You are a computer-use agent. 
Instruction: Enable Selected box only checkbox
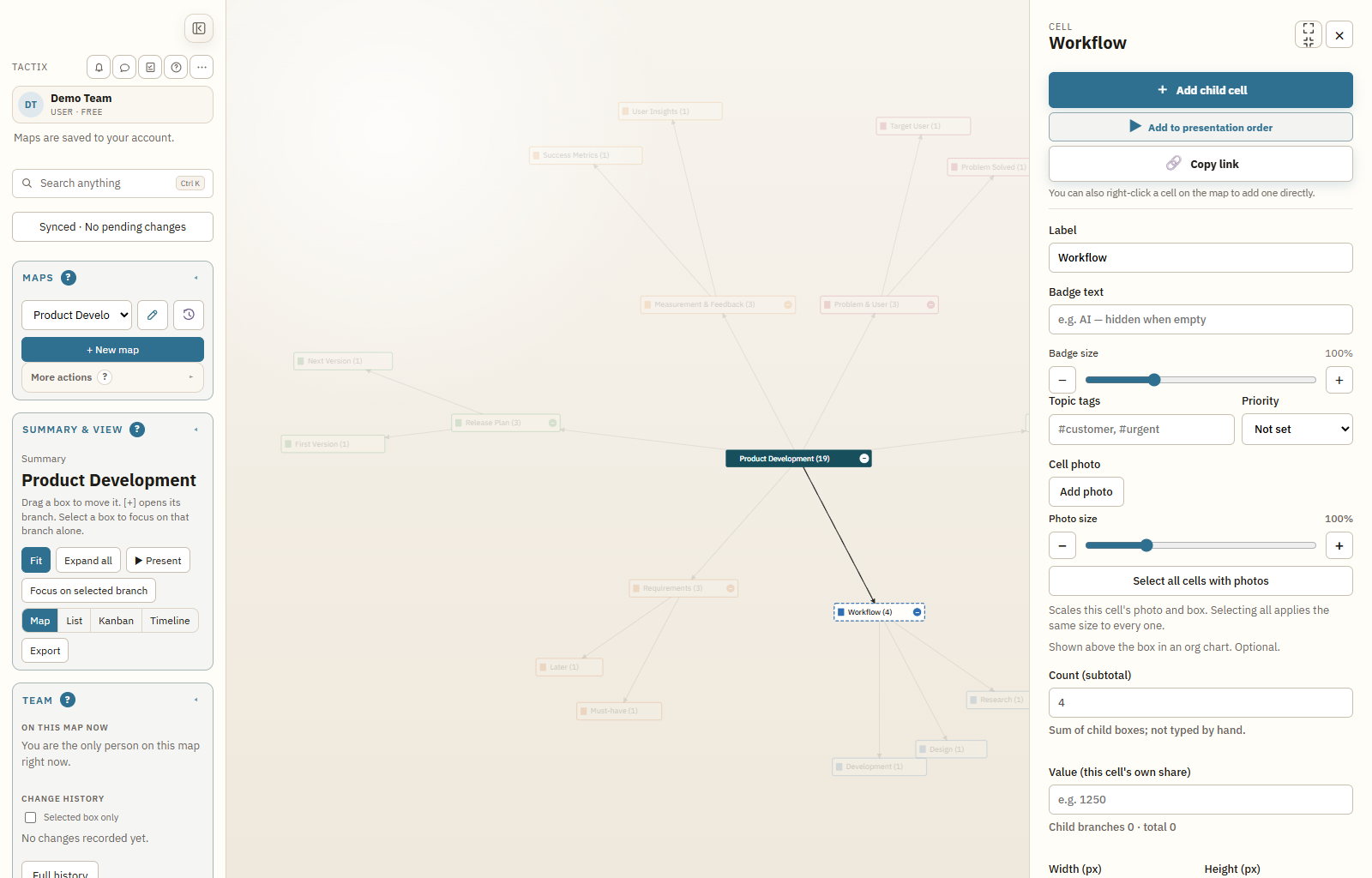tap(31, 817)
